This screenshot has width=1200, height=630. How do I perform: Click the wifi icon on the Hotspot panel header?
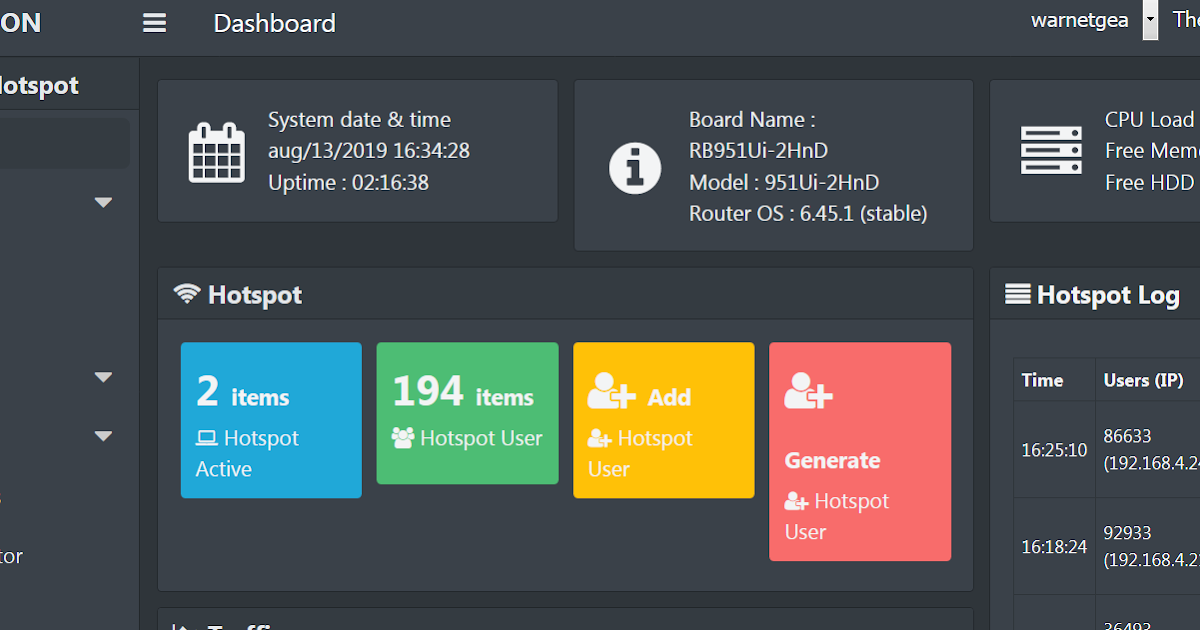click(187, 293)
